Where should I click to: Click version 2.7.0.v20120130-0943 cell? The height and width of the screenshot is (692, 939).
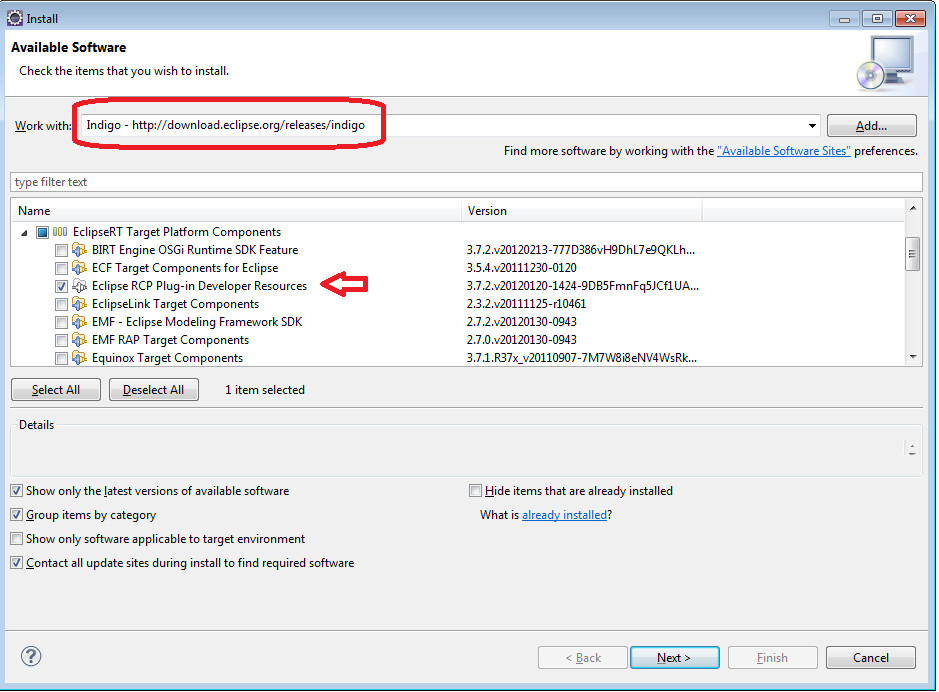click(x=522, y=340)
